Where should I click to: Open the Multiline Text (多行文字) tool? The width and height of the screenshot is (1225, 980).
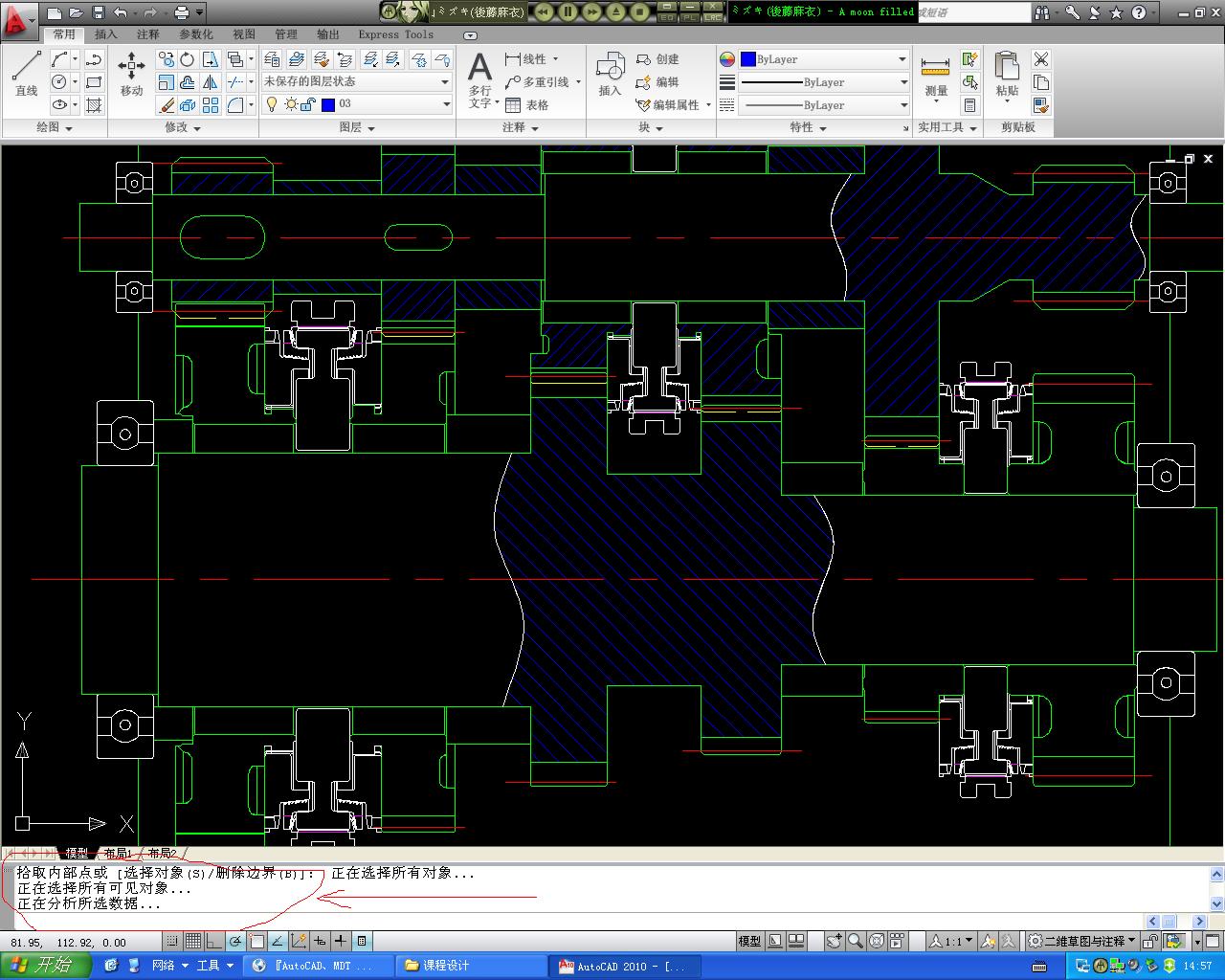coord(480,79)
